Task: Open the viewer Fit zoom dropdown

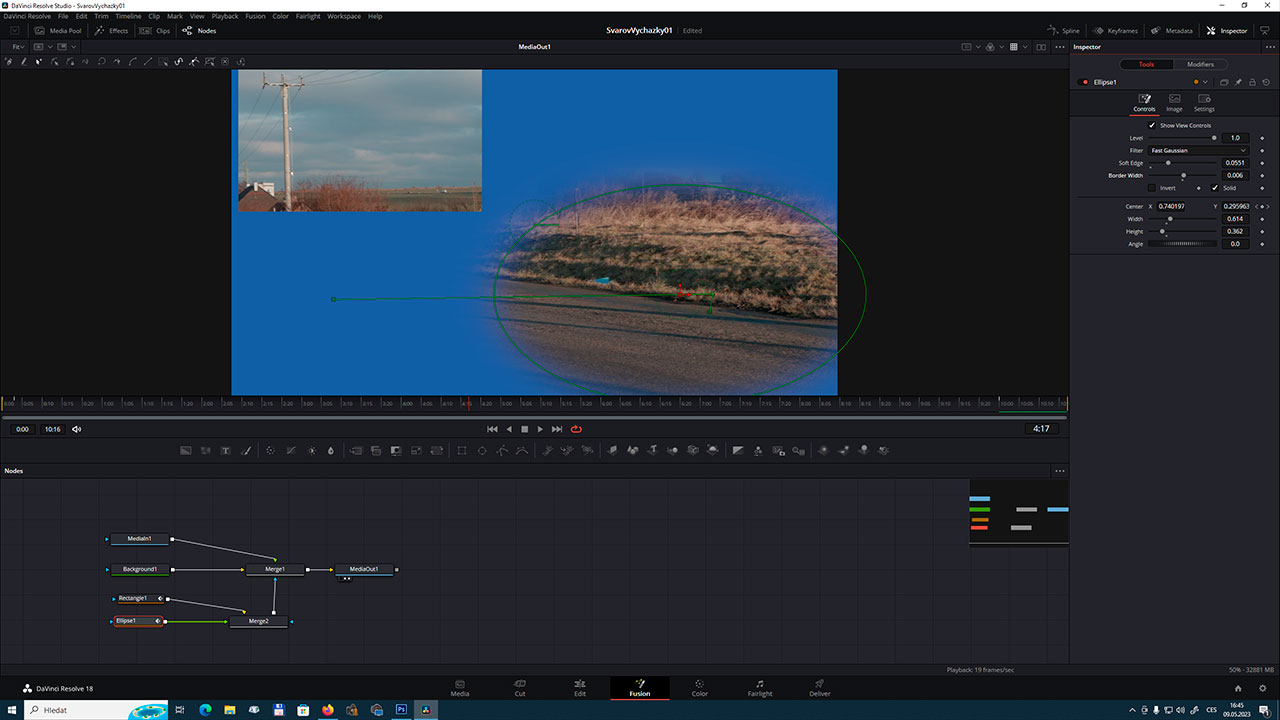Action: (19, 47)
